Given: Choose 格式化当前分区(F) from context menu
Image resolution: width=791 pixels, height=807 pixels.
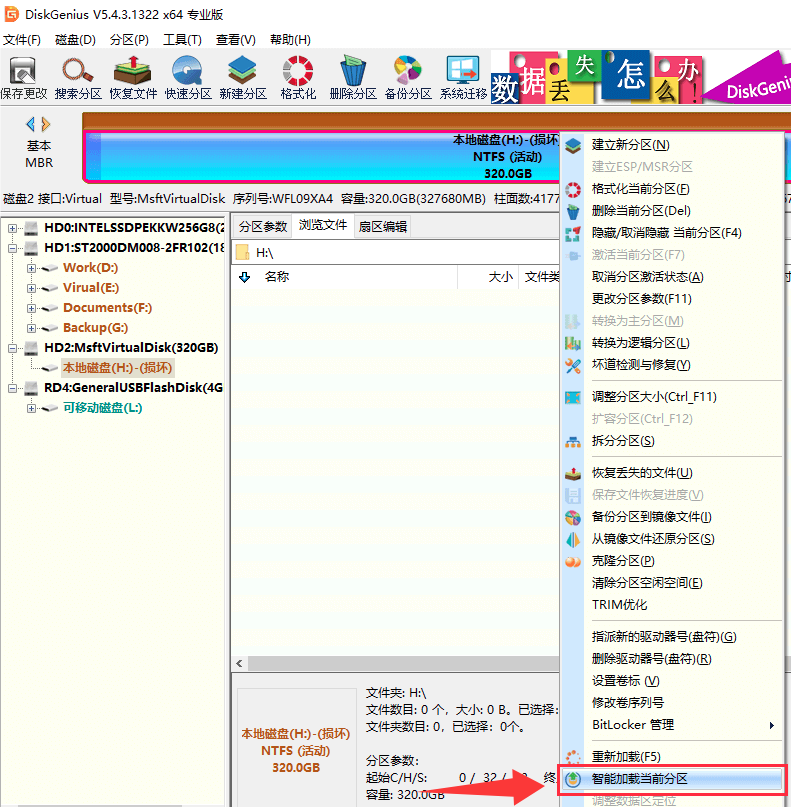Looking at the screenshot, I should click(672, 189).
